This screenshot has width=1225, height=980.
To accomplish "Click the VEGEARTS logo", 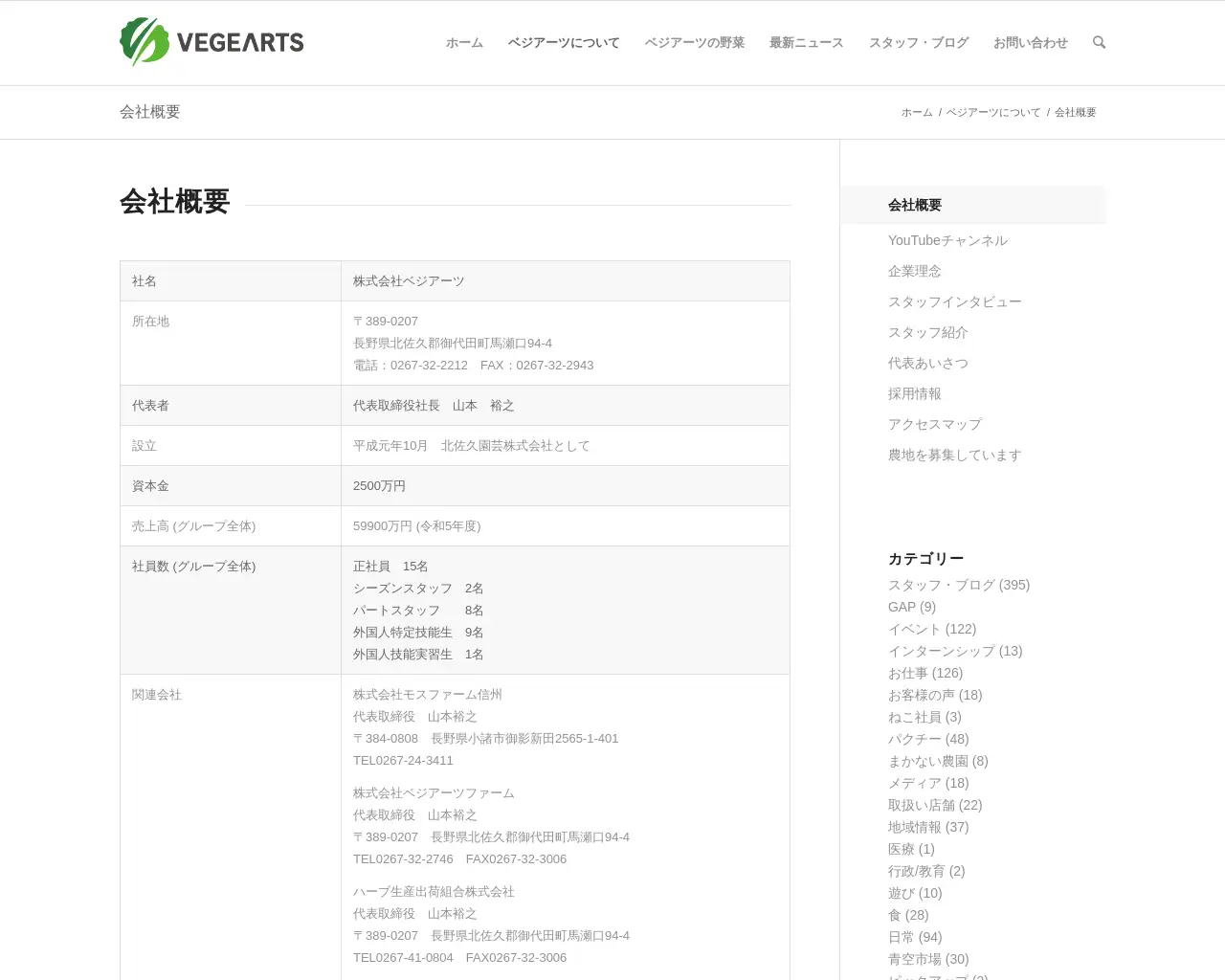I will coord(212,42).
